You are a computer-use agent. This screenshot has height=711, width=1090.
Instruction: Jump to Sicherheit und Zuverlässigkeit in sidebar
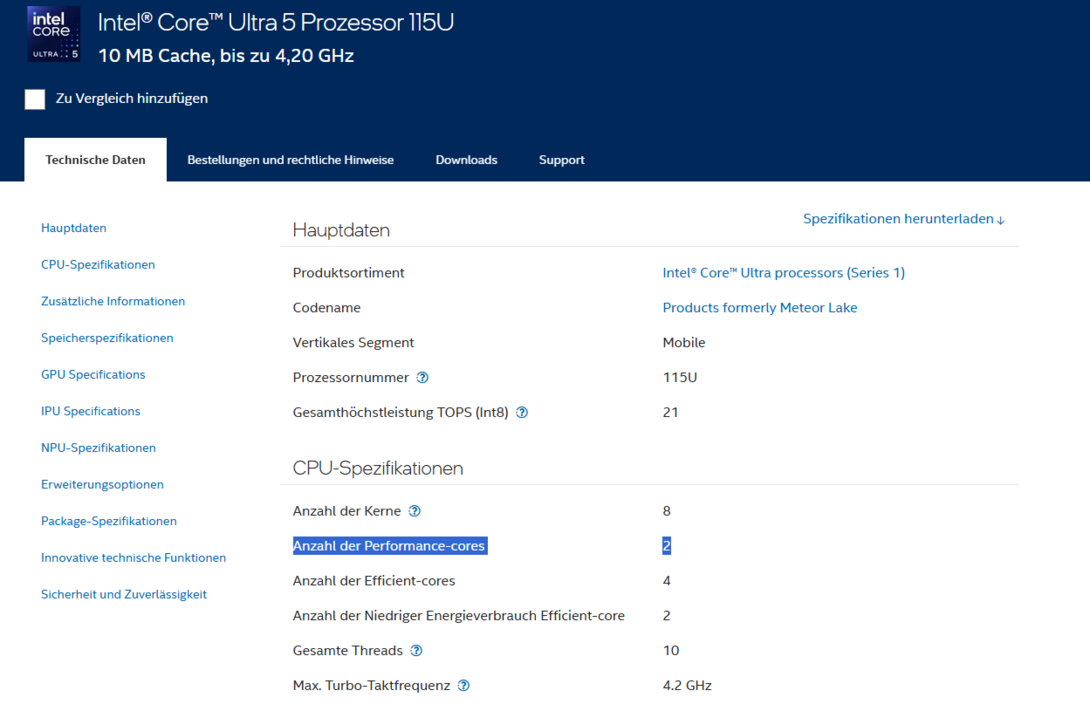click(124, 594)
